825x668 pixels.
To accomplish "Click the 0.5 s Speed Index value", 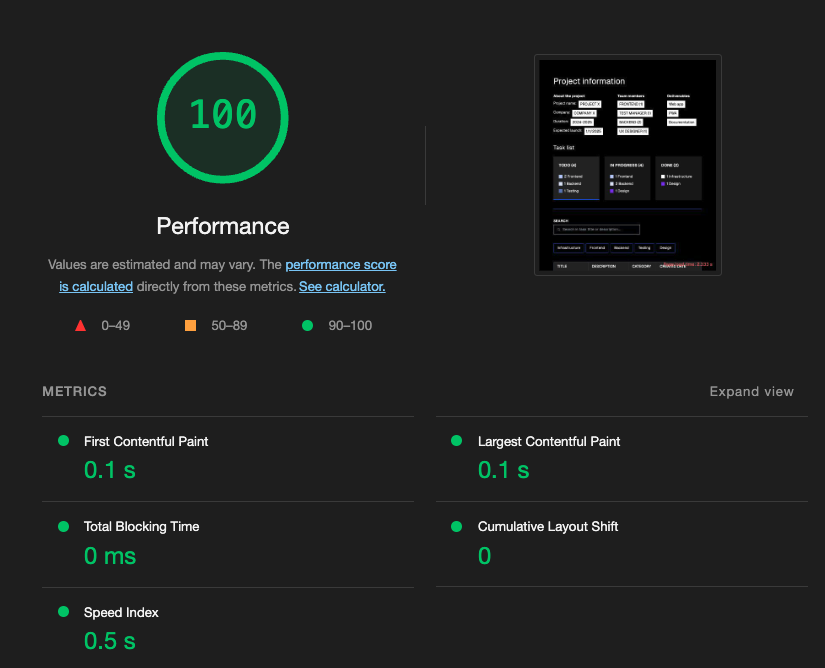I will pos(110,641).
